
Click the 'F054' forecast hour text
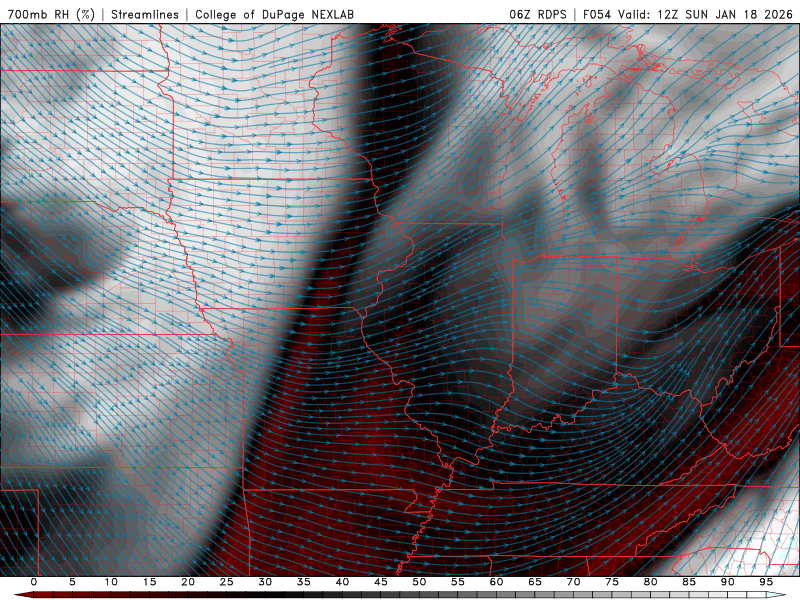click(596, 14)
